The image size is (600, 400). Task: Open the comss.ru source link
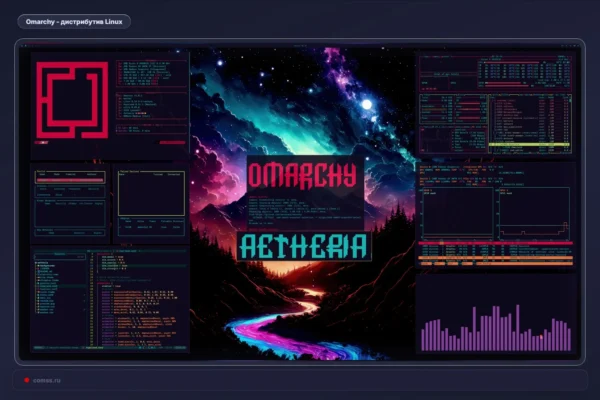(x=46, y=380)
